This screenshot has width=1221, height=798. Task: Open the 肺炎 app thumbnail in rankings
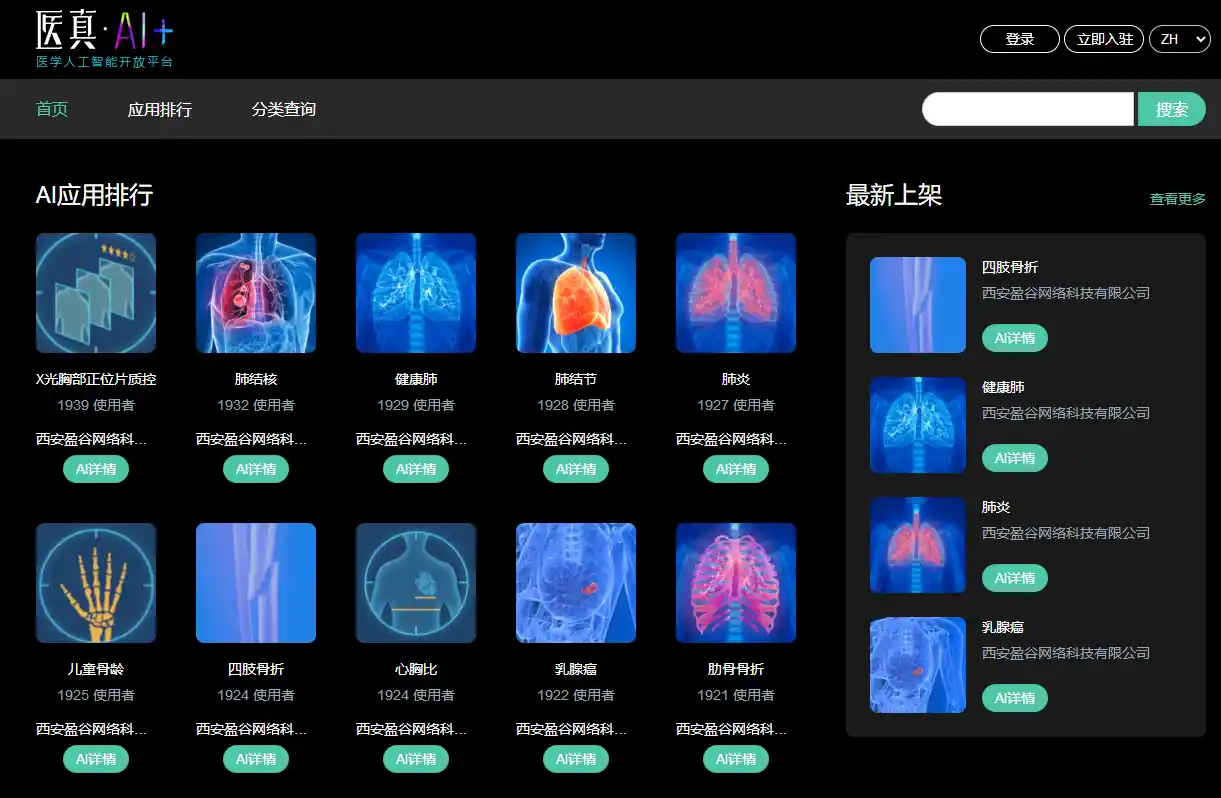point(735,292)
